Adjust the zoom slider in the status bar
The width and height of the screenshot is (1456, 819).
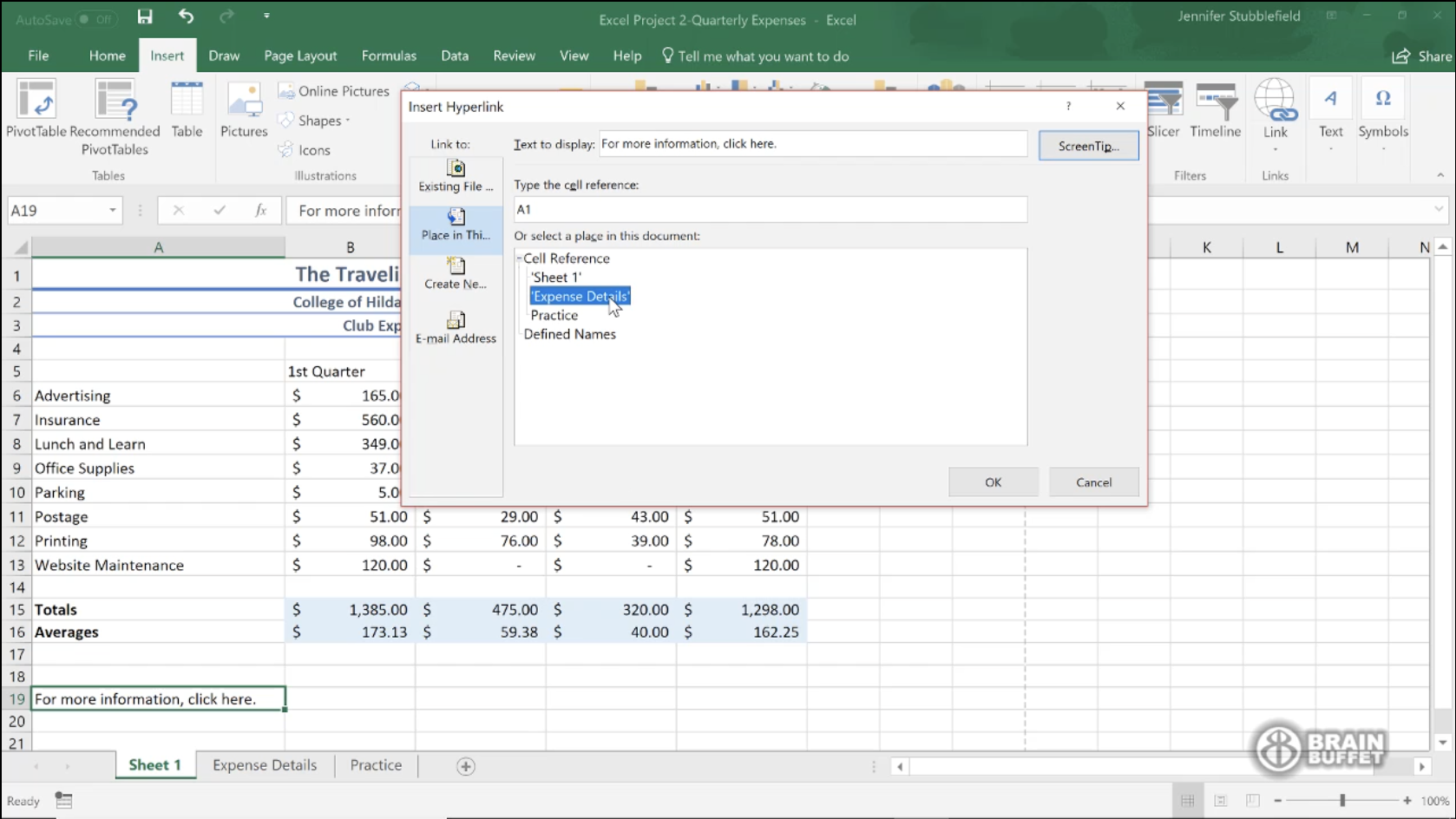tap(1341, 801)
